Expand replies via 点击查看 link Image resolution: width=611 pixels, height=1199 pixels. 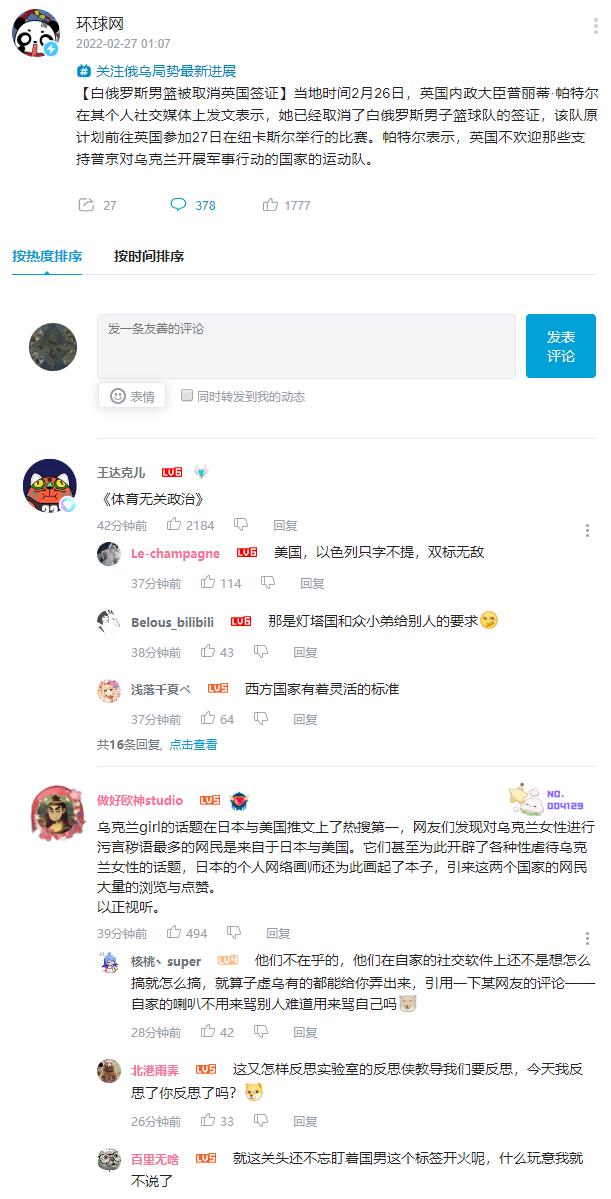coord(193,744)
